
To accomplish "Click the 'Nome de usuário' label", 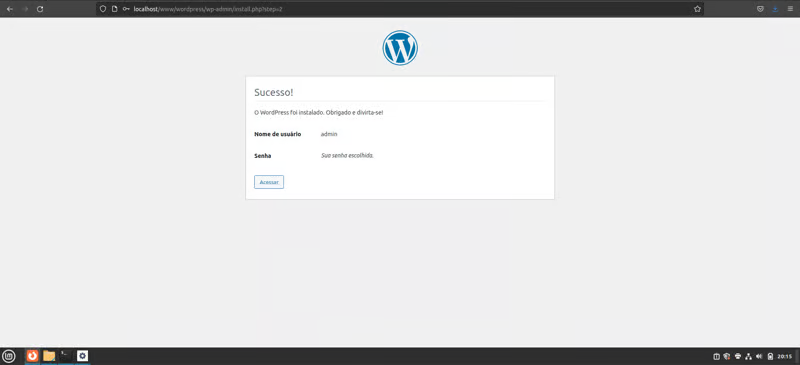I will (x=278, y=134).
